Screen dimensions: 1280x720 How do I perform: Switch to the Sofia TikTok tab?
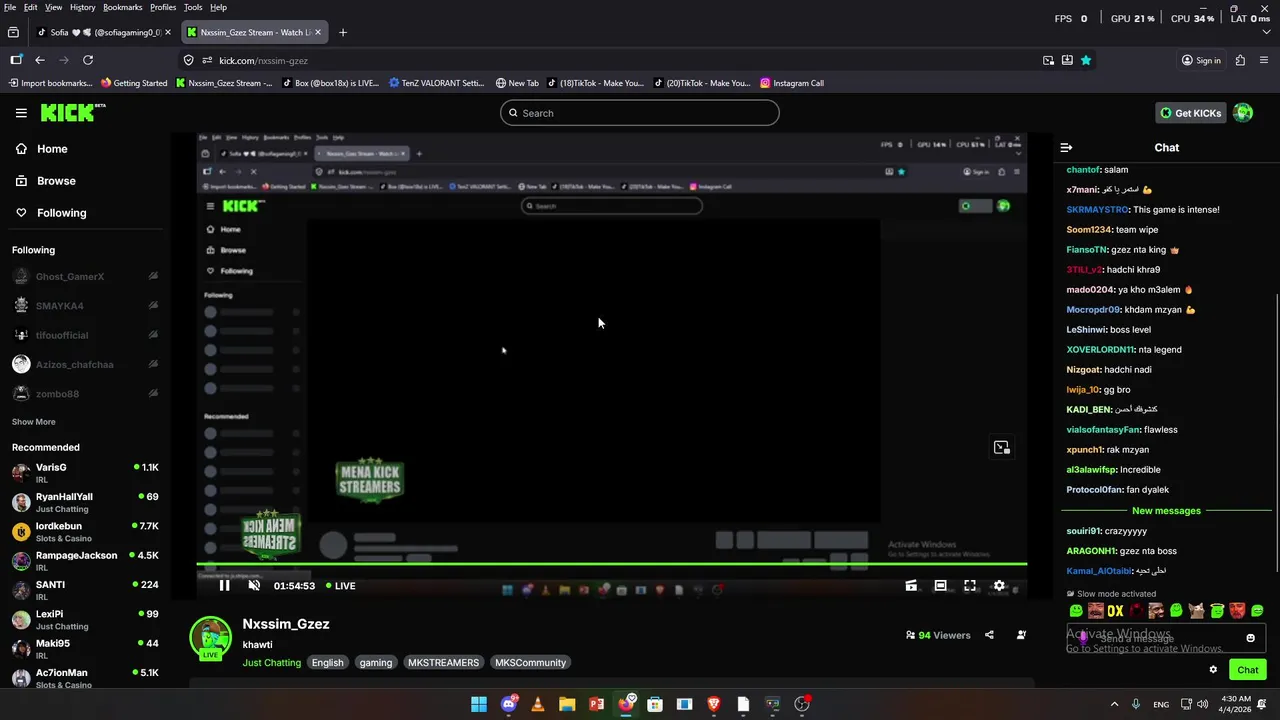click(x=103, y=32)
